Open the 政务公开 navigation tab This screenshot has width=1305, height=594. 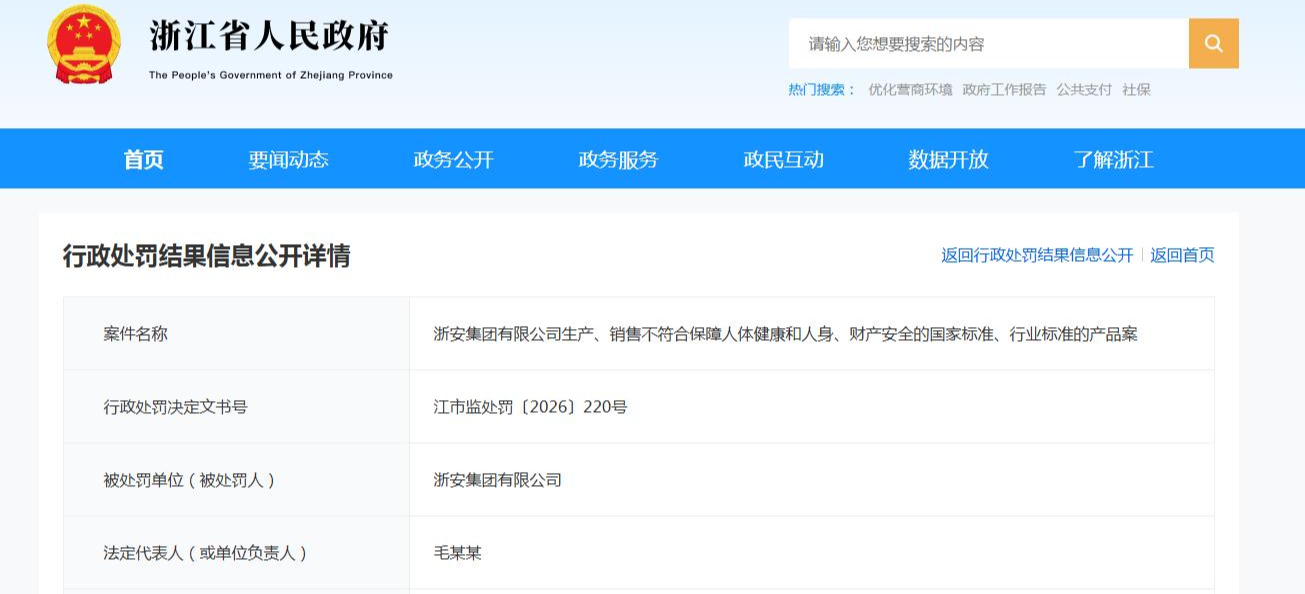click(453, 159)
